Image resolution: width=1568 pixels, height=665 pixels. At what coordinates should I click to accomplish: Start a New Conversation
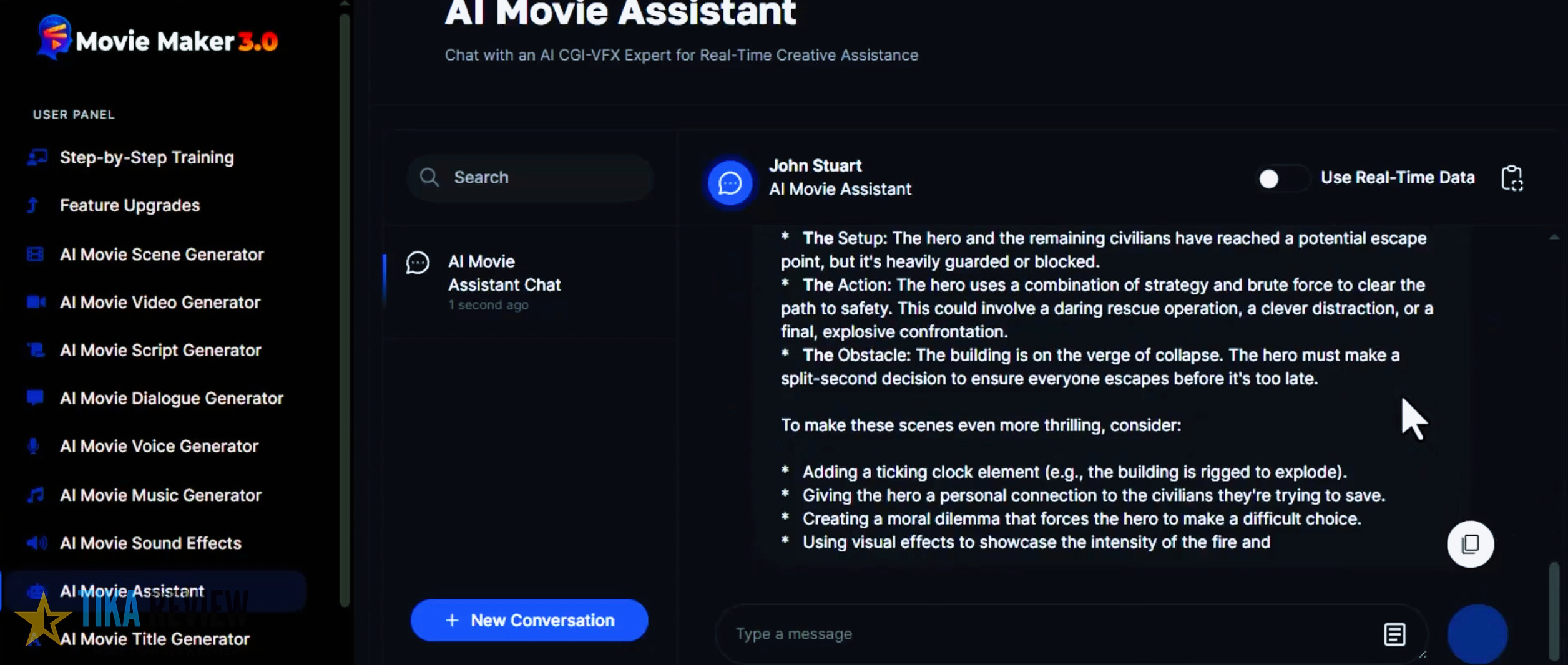(529, 620)
